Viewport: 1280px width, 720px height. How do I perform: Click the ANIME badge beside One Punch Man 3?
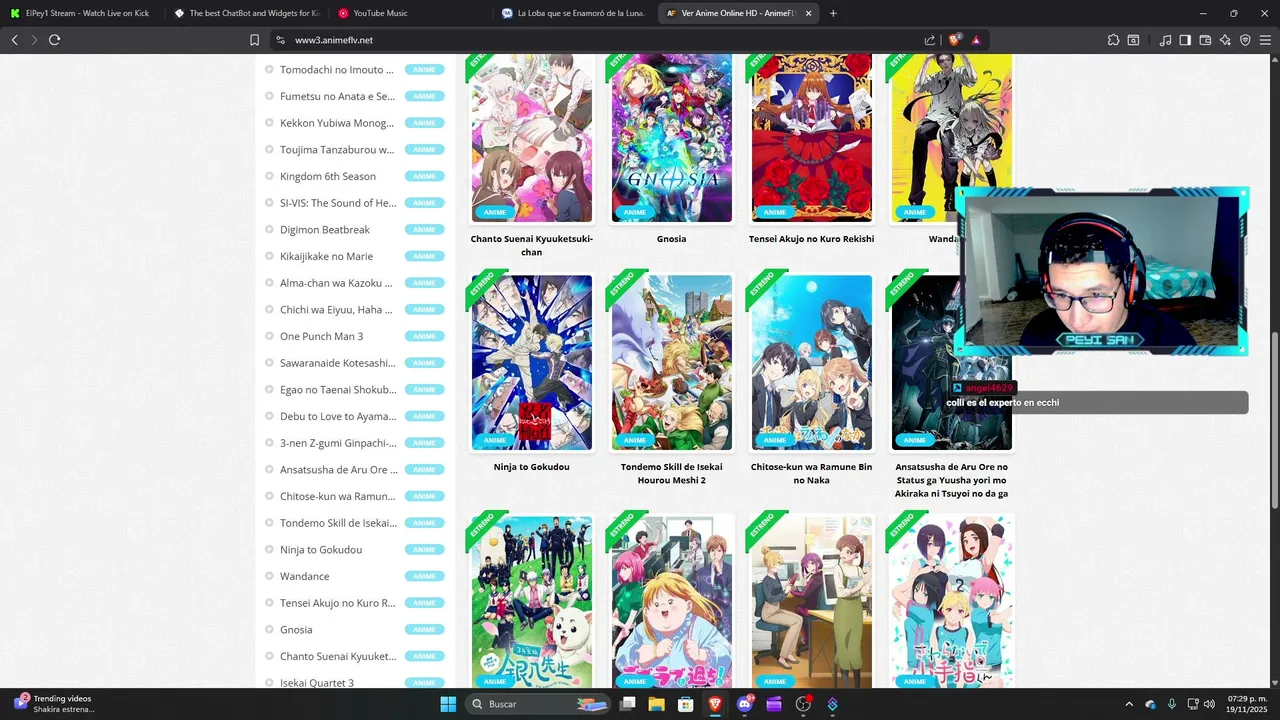(x=424, y=336)
